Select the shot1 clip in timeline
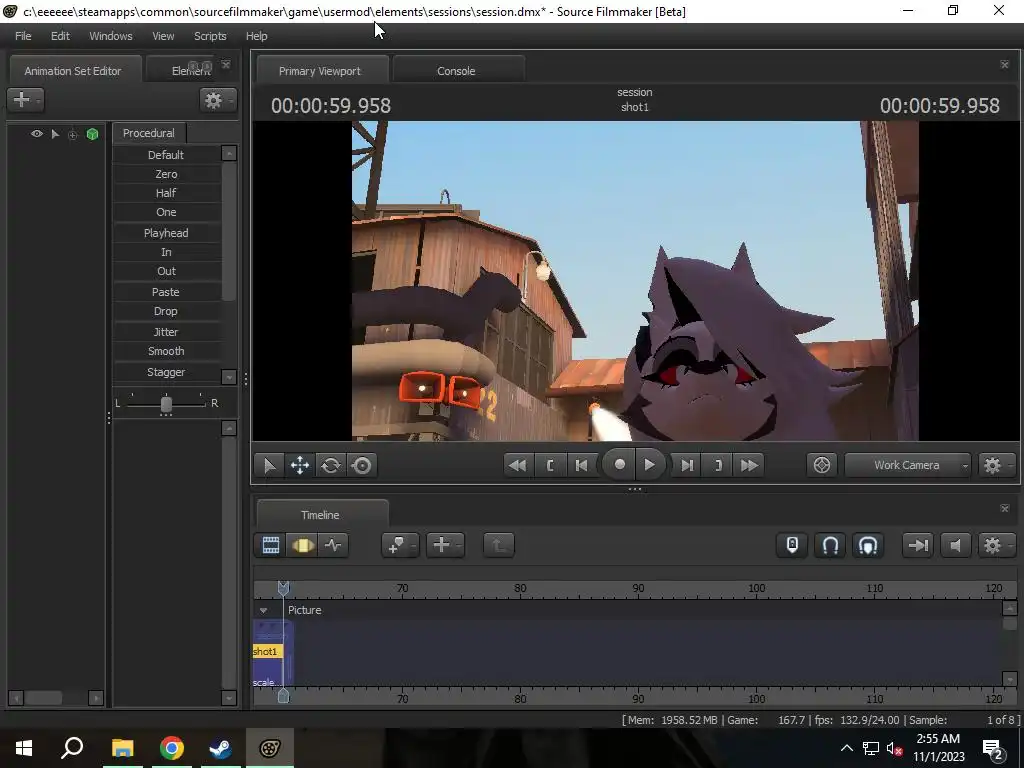 click(x=268, y=651)
